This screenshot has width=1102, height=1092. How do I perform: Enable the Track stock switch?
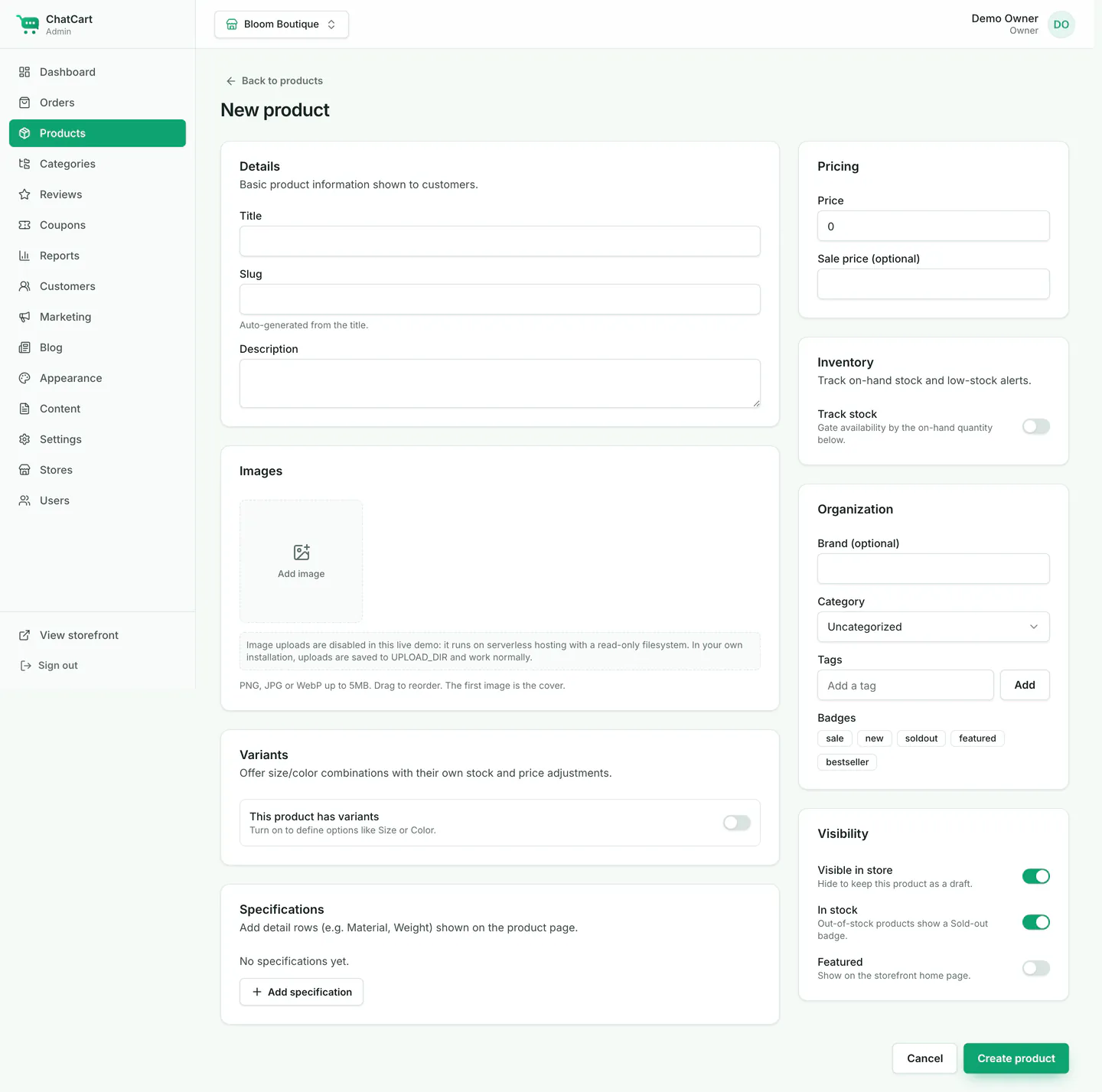point(1036,426)
